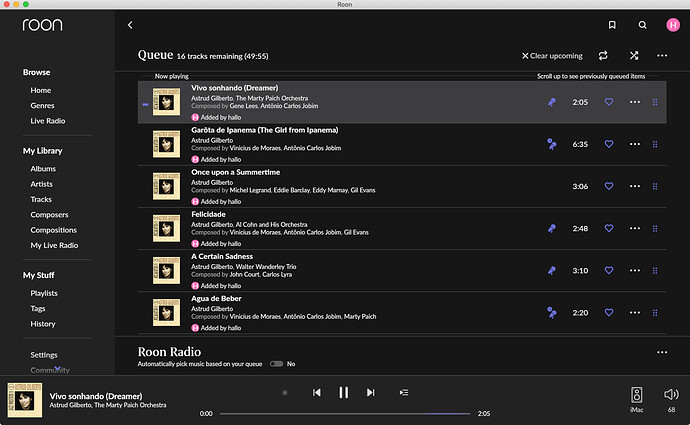Open Albums in My Library
Screen dimensions: 690x425
pos(43,169)
